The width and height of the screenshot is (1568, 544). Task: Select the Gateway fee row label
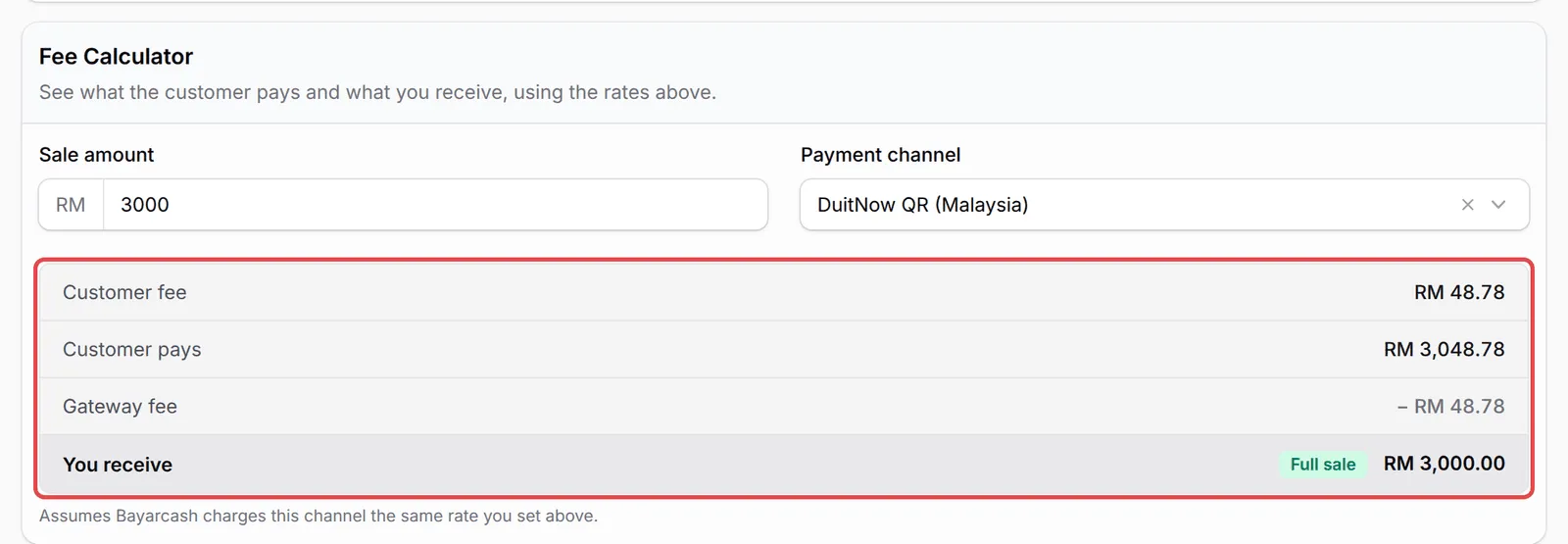pyautogui.click(x=120, y=407)
